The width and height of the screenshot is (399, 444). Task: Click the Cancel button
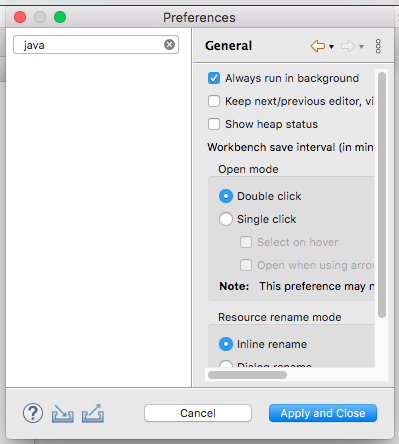pos(198,413)
